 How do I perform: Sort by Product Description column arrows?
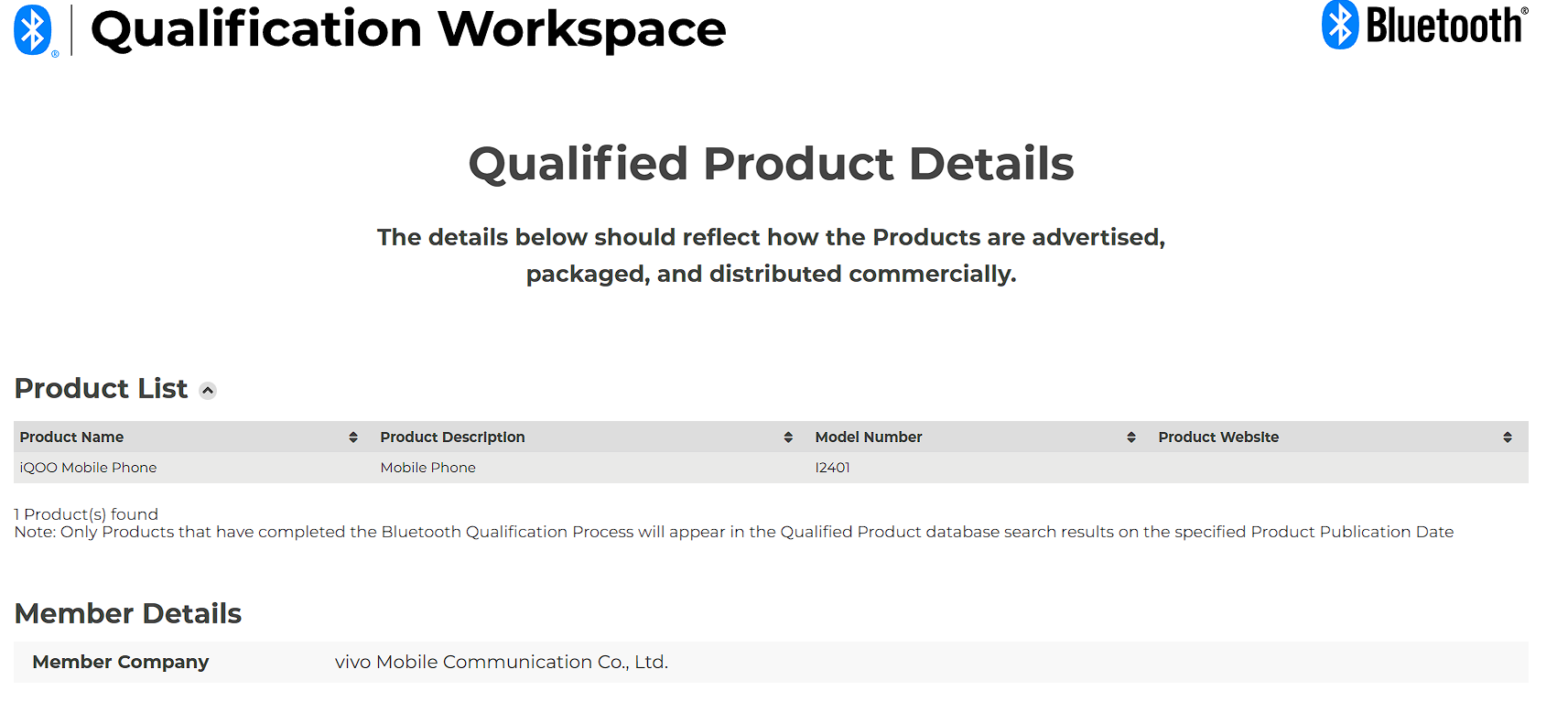tap(788, 437)
